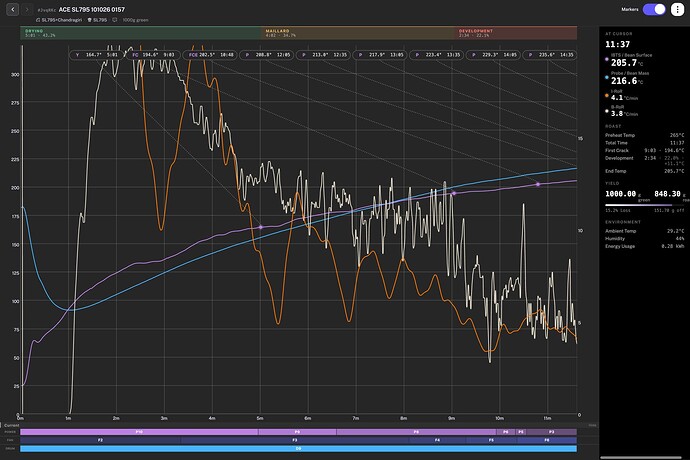This screenshot has width=690, height=460.
Task: Click the Probe / Bean Mass 216.6 reading
Action: pyautogui.click(x=629, y=78)
